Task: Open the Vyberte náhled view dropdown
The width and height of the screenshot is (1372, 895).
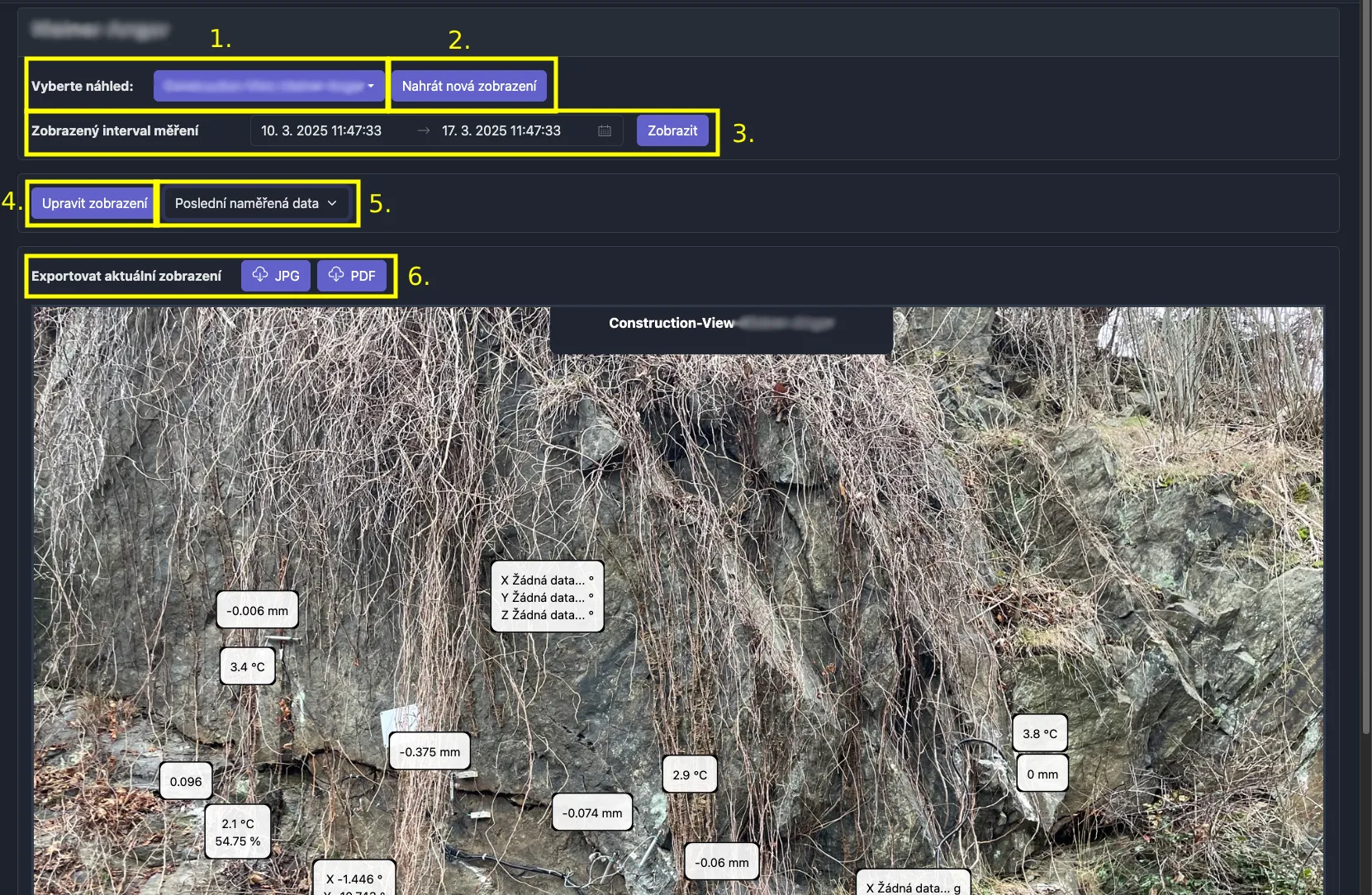Action: 268,86
